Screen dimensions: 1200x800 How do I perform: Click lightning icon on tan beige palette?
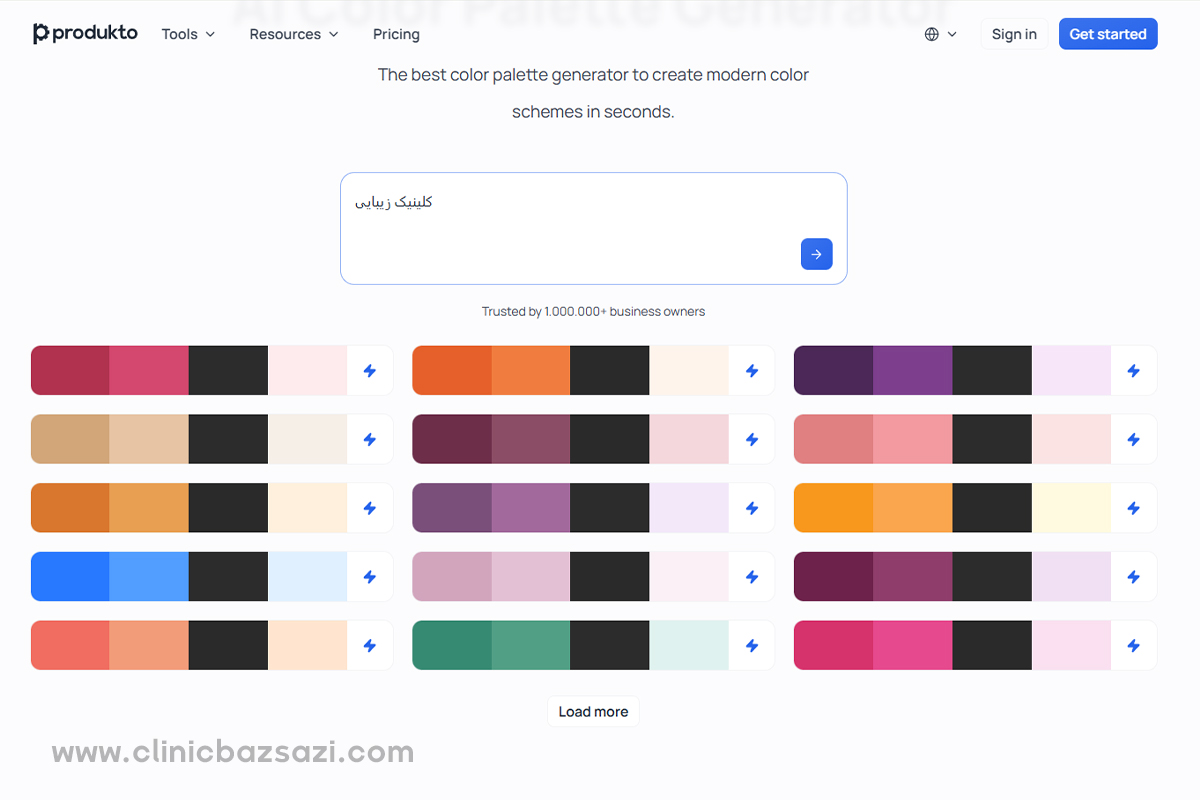(370, 440)
